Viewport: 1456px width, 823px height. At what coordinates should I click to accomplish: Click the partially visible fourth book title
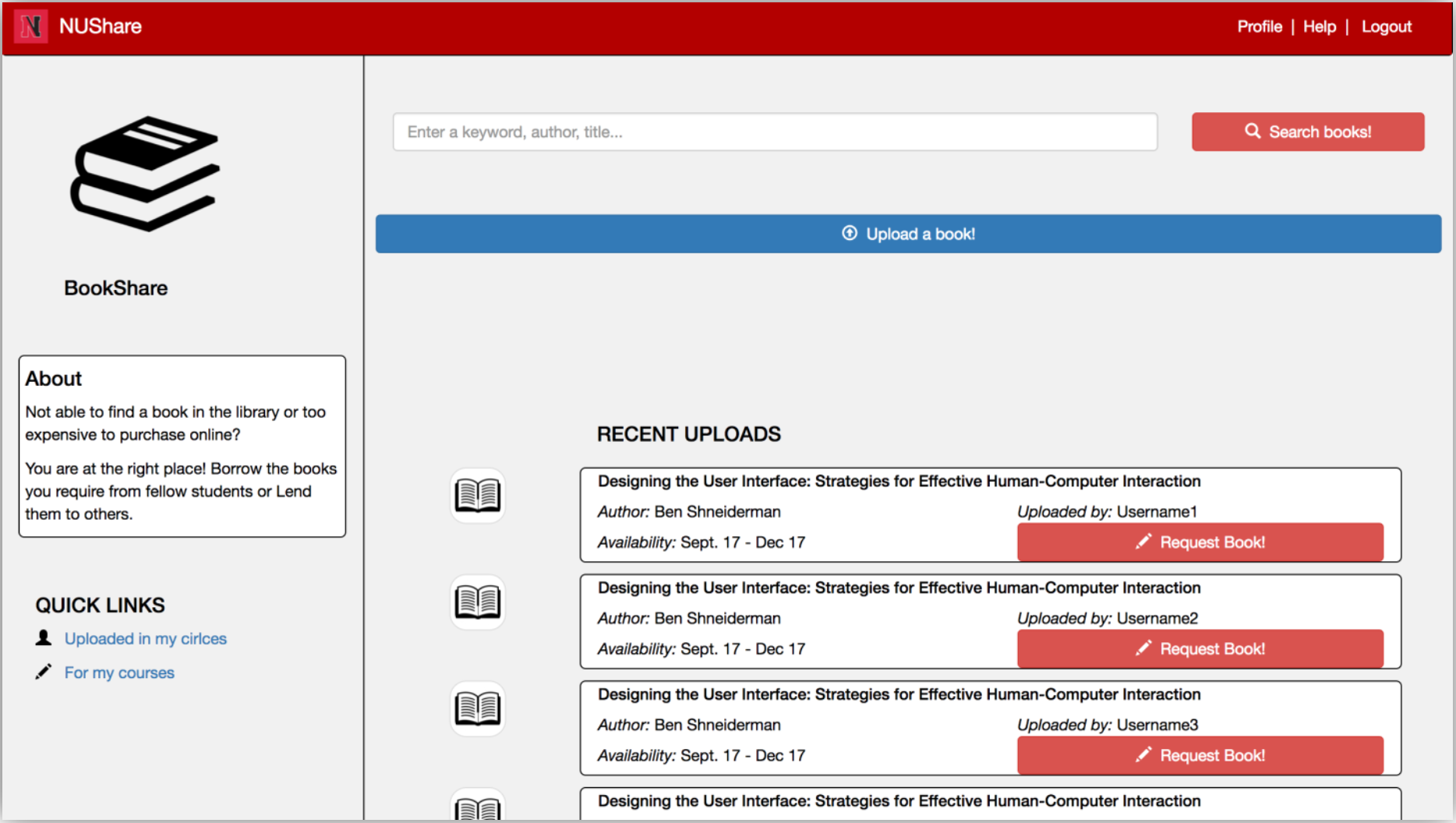[899, 801]
